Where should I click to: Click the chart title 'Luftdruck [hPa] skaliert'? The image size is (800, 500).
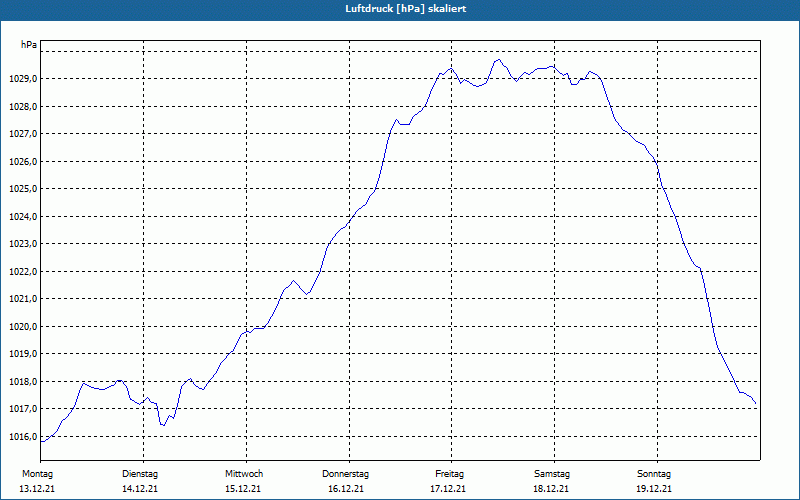[x=406, y=9]
